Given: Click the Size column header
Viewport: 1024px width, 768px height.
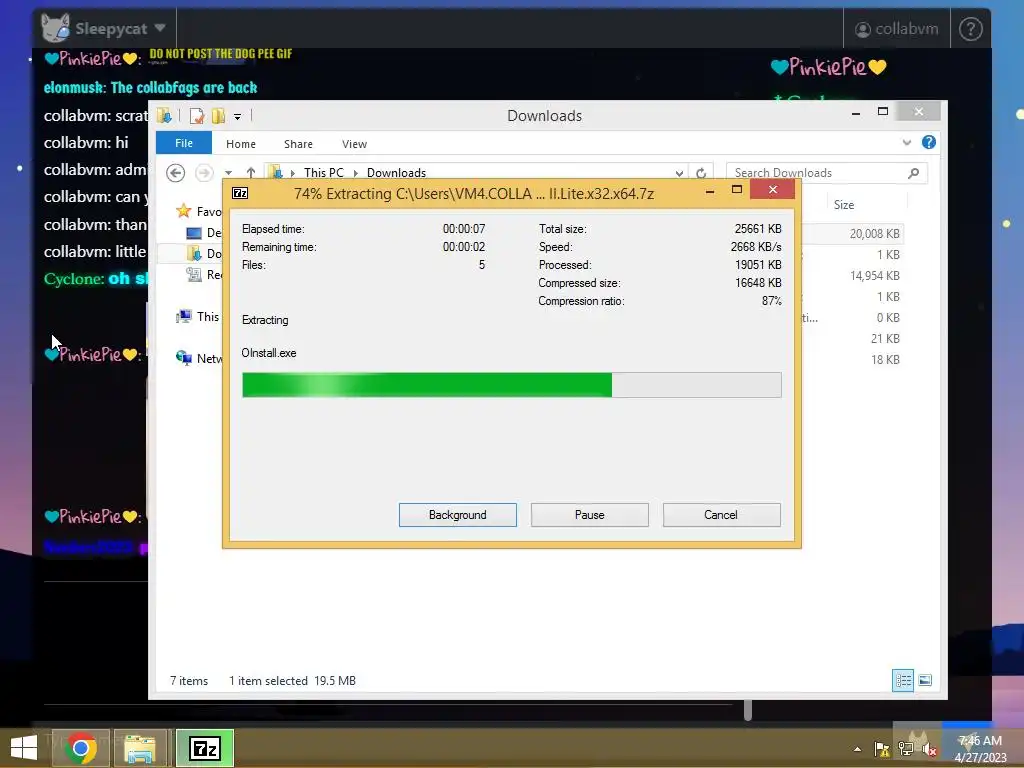Looking at the screenshot, I should [x=844, y=204].
